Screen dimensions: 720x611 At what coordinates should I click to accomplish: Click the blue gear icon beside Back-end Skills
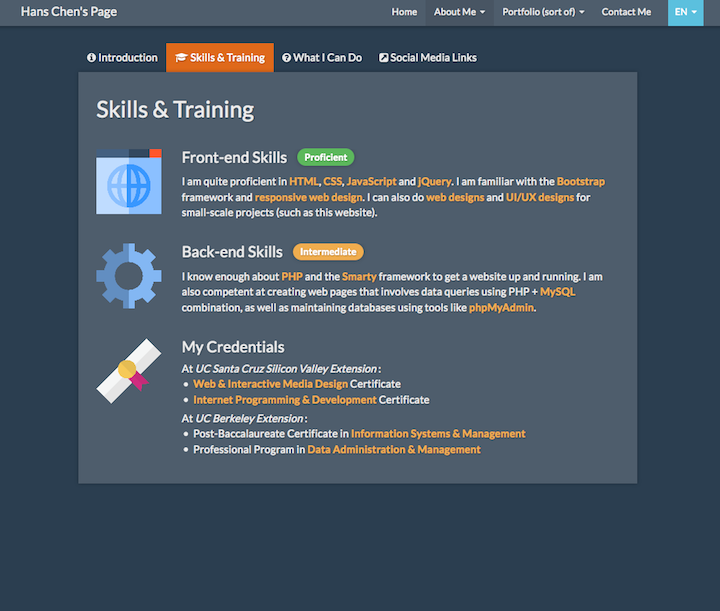pos(128,276)
